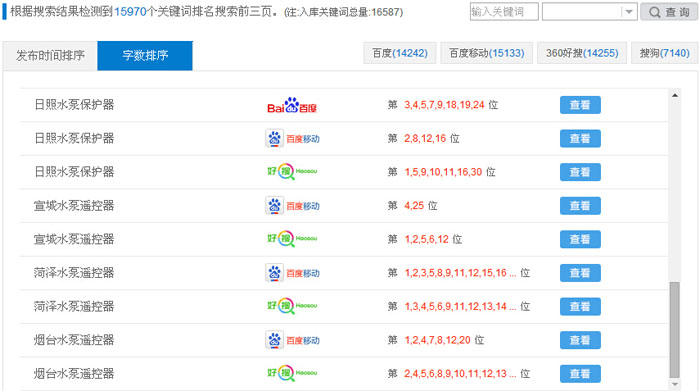Viewport: 700px width, 391px height.
Task: Filter by 360好搜(14255) results
Action: point(582,53)
